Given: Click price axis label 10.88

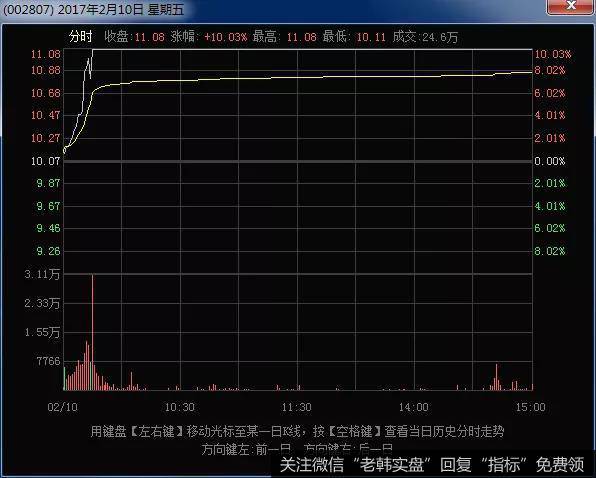Looking at the screenshot, I should pyautogui.click(x=46, y=70).
